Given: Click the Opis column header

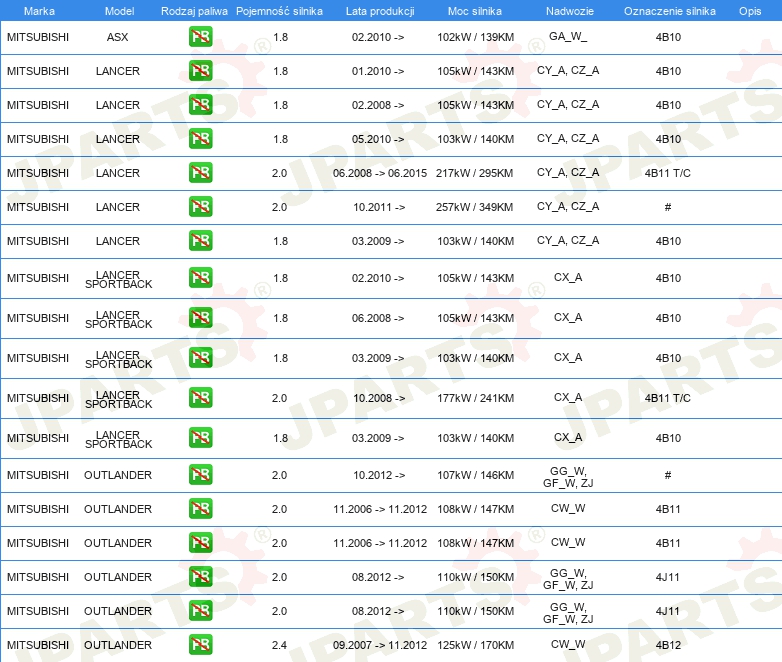Looking at the screenshot, I should pos(749,10).
